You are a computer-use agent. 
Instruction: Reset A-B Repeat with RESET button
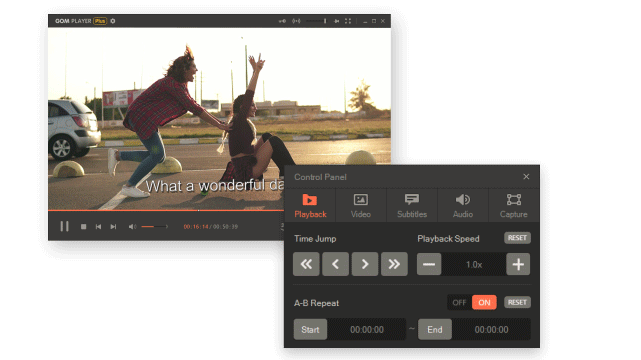(x=517, y=302)
